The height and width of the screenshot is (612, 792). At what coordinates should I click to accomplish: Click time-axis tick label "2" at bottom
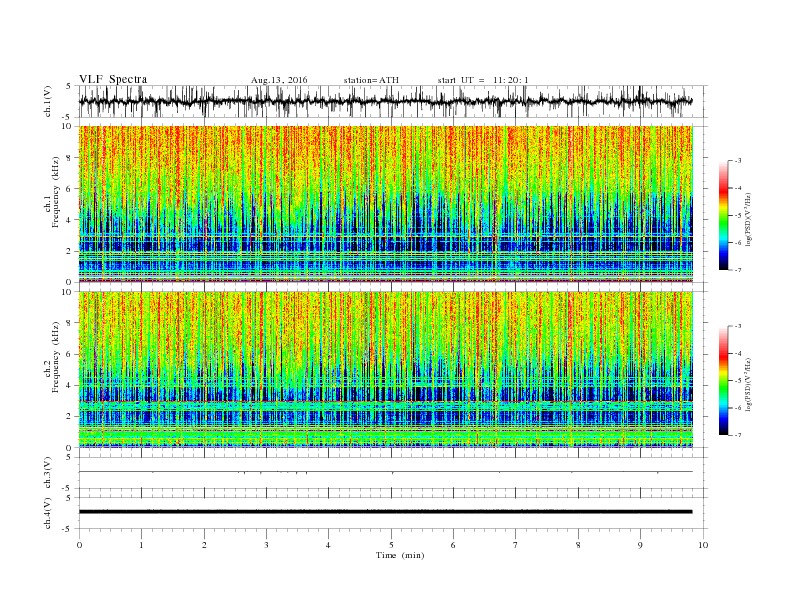tap(204, 545)
